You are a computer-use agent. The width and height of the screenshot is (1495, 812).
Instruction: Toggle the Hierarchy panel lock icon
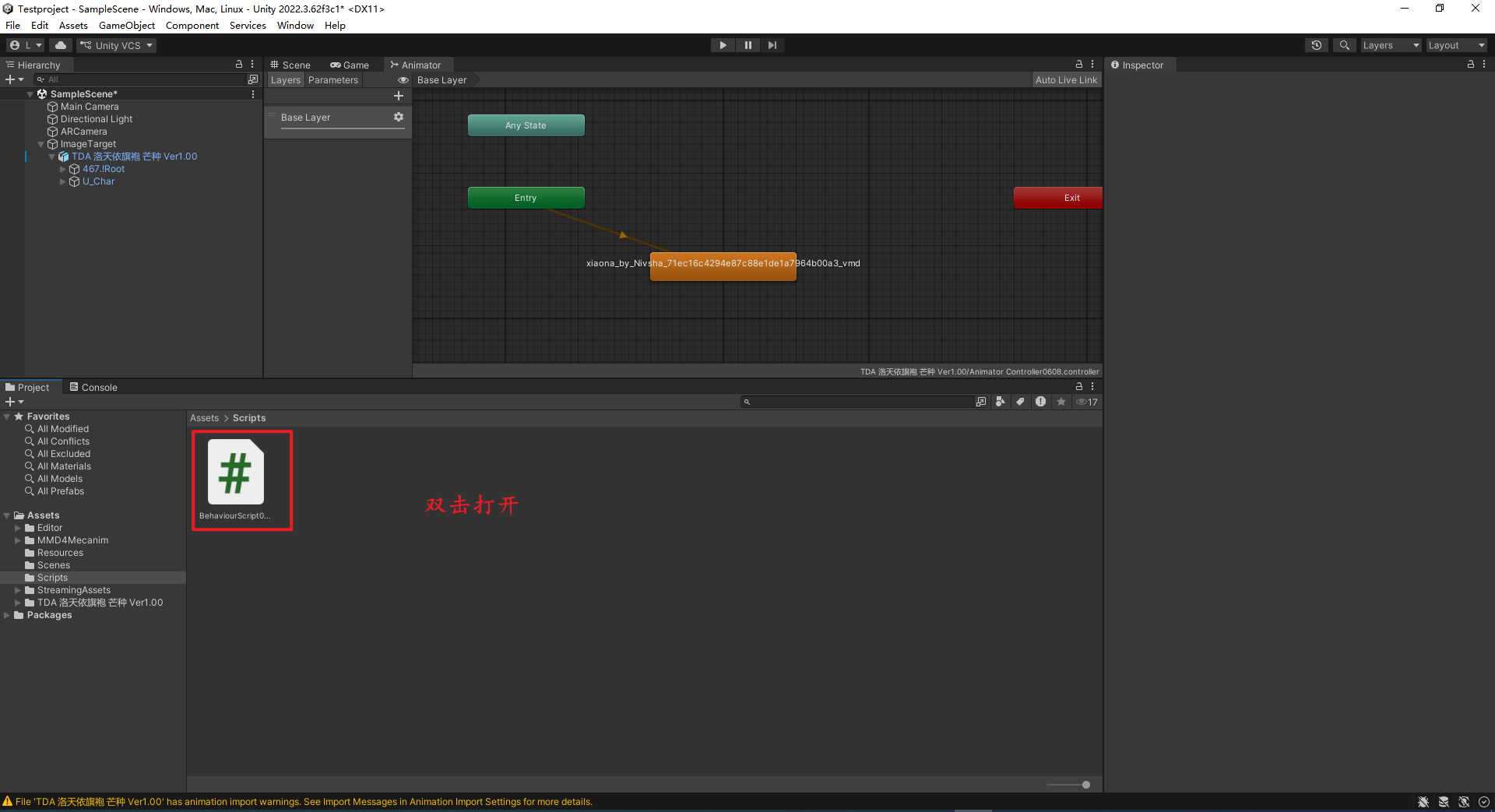(239, 65)
